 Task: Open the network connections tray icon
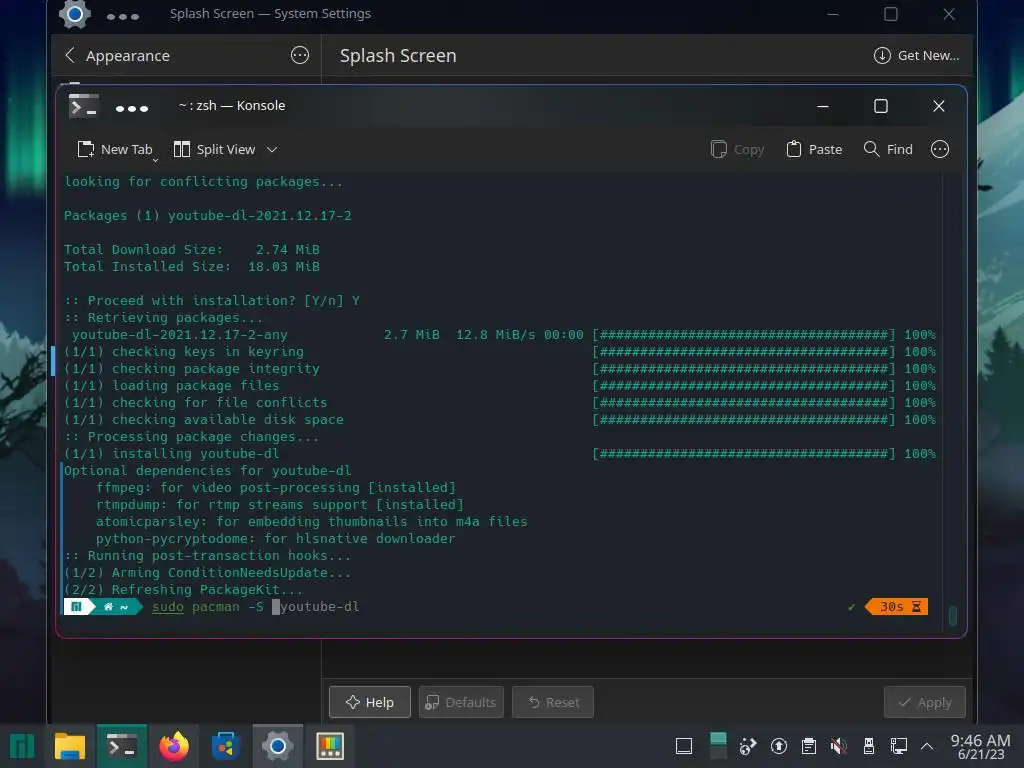click(899, 746)
